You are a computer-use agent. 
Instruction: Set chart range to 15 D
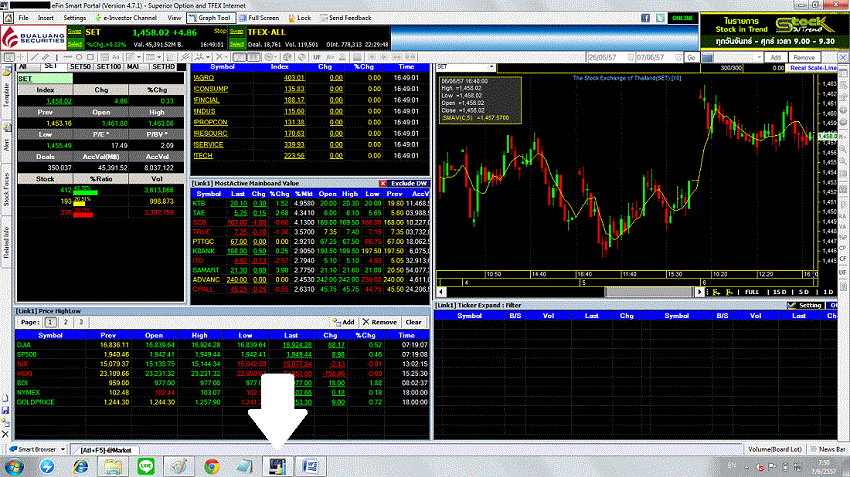780,292
